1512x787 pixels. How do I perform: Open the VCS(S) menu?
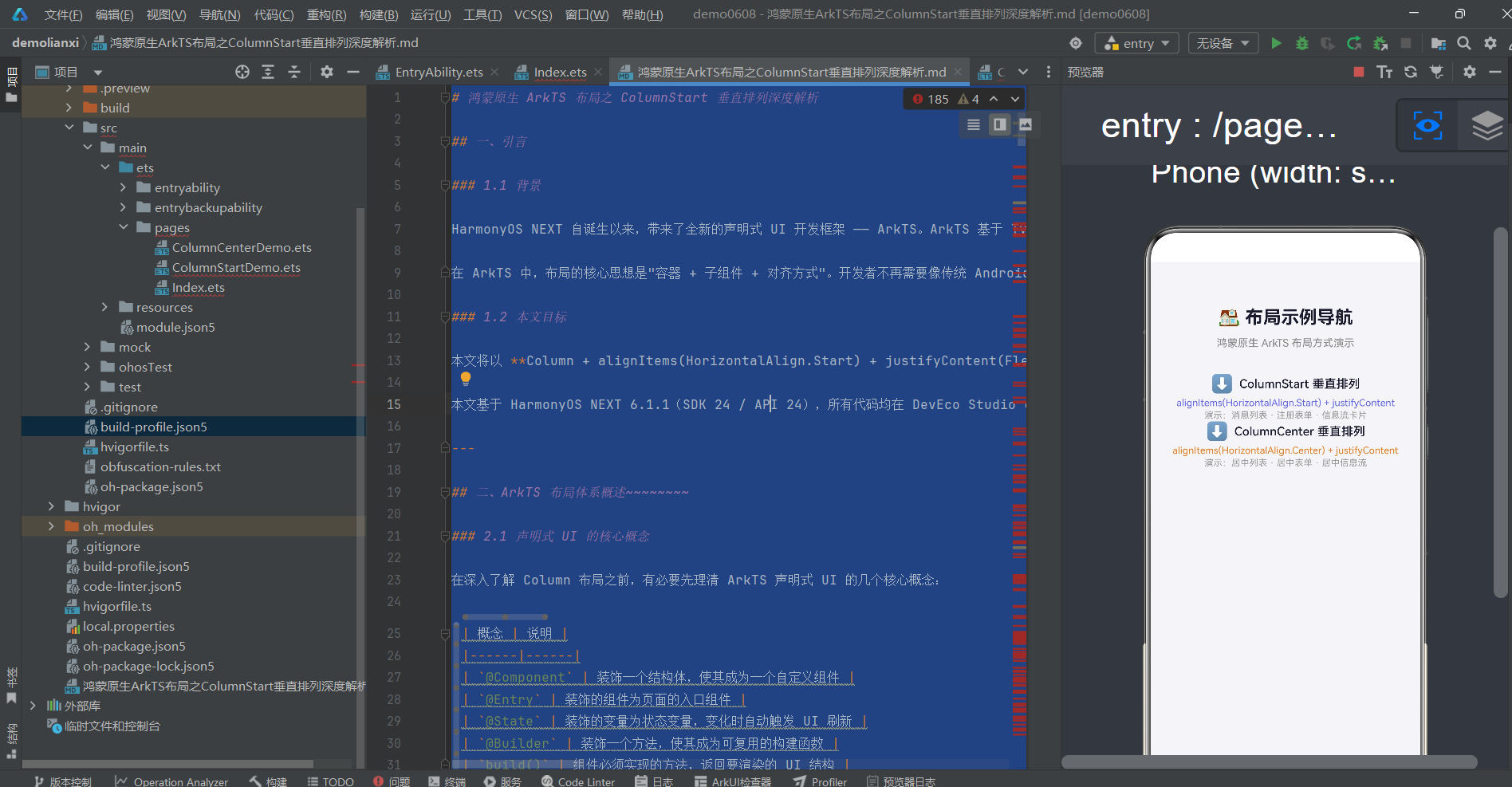pyautogui.click(x=533, y=14)
